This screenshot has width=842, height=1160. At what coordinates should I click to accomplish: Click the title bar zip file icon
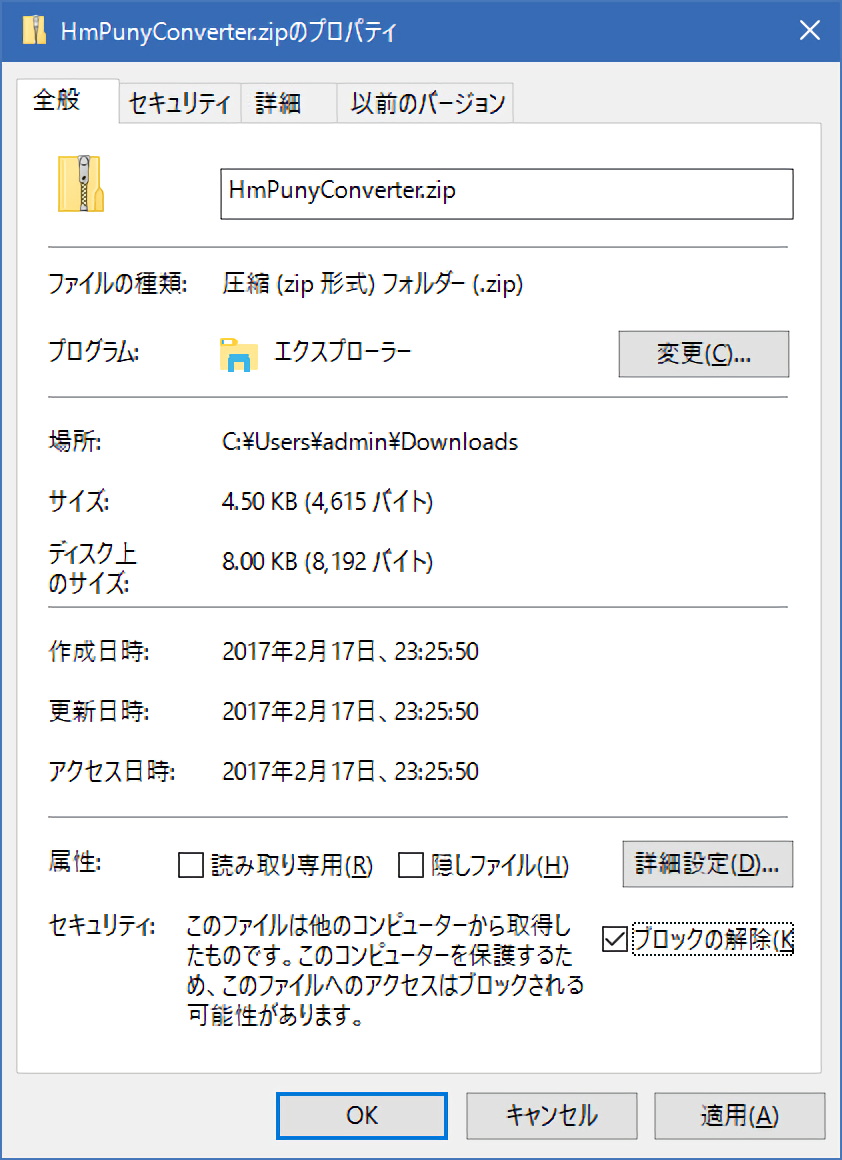tap(34, 31)
